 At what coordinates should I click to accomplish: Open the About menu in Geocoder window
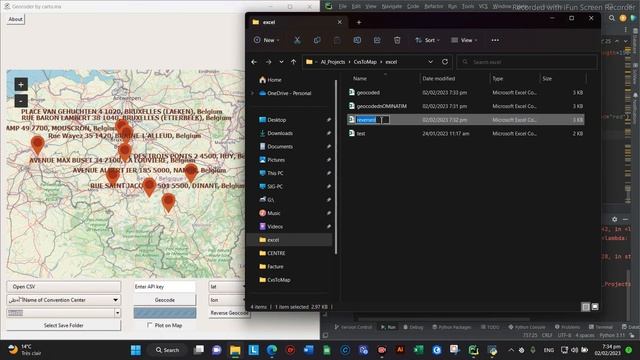coord(16,19)
